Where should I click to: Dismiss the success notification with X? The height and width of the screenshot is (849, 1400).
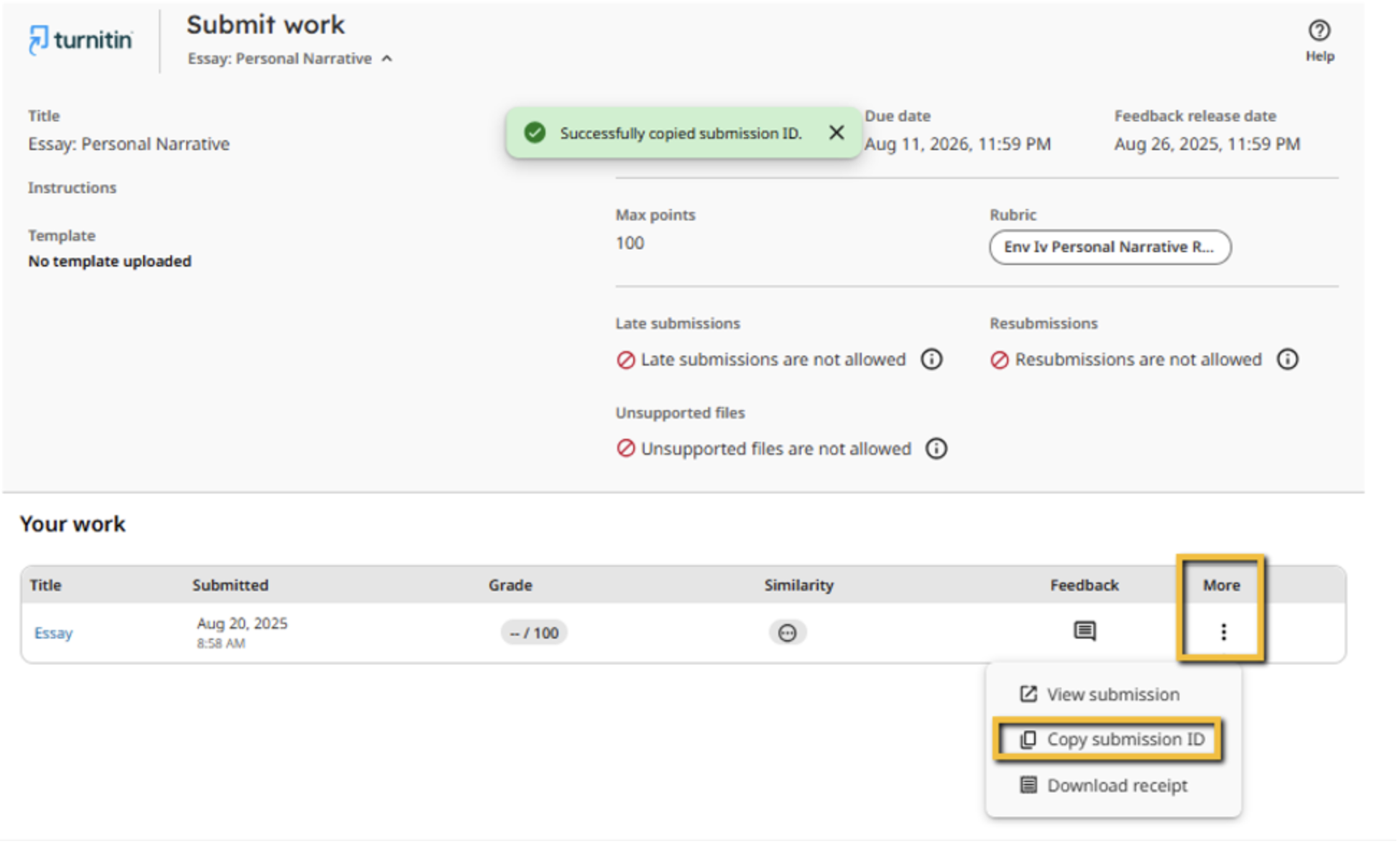836,133
